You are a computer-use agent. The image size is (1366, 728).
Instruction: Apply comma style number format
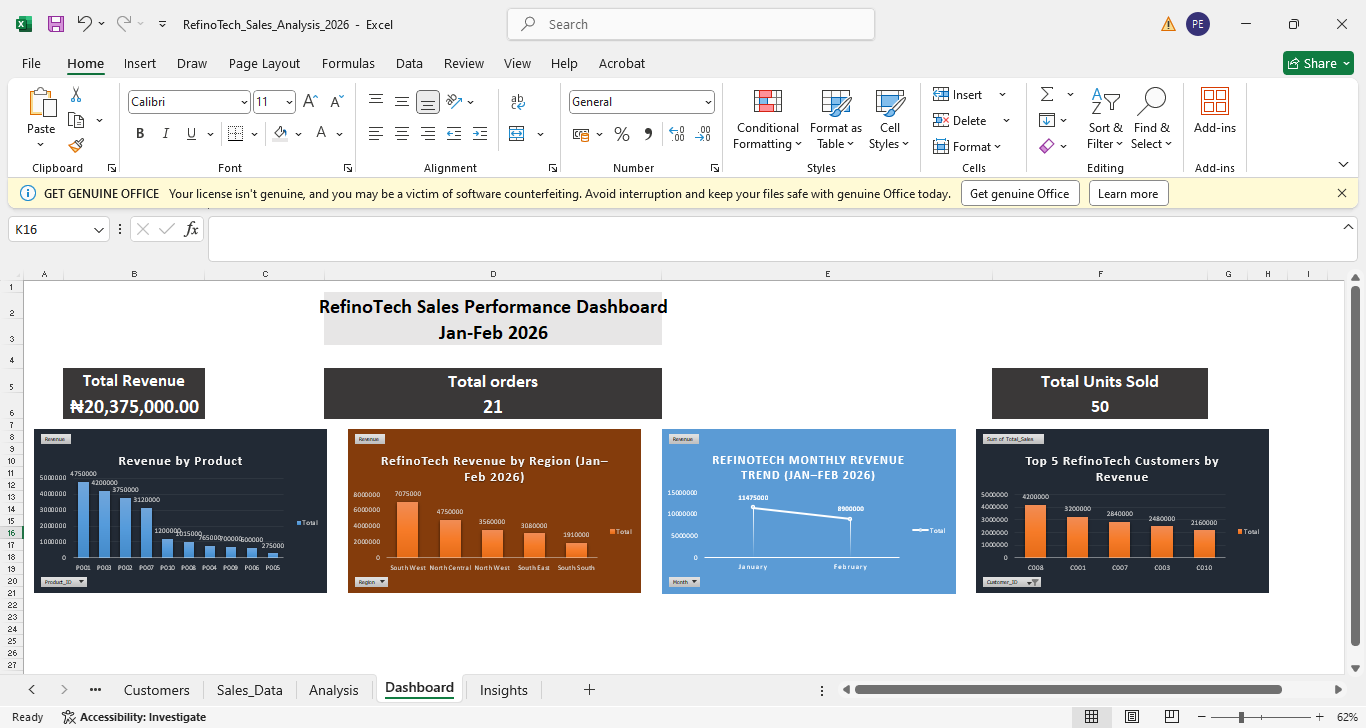click(x=648, y=134)
